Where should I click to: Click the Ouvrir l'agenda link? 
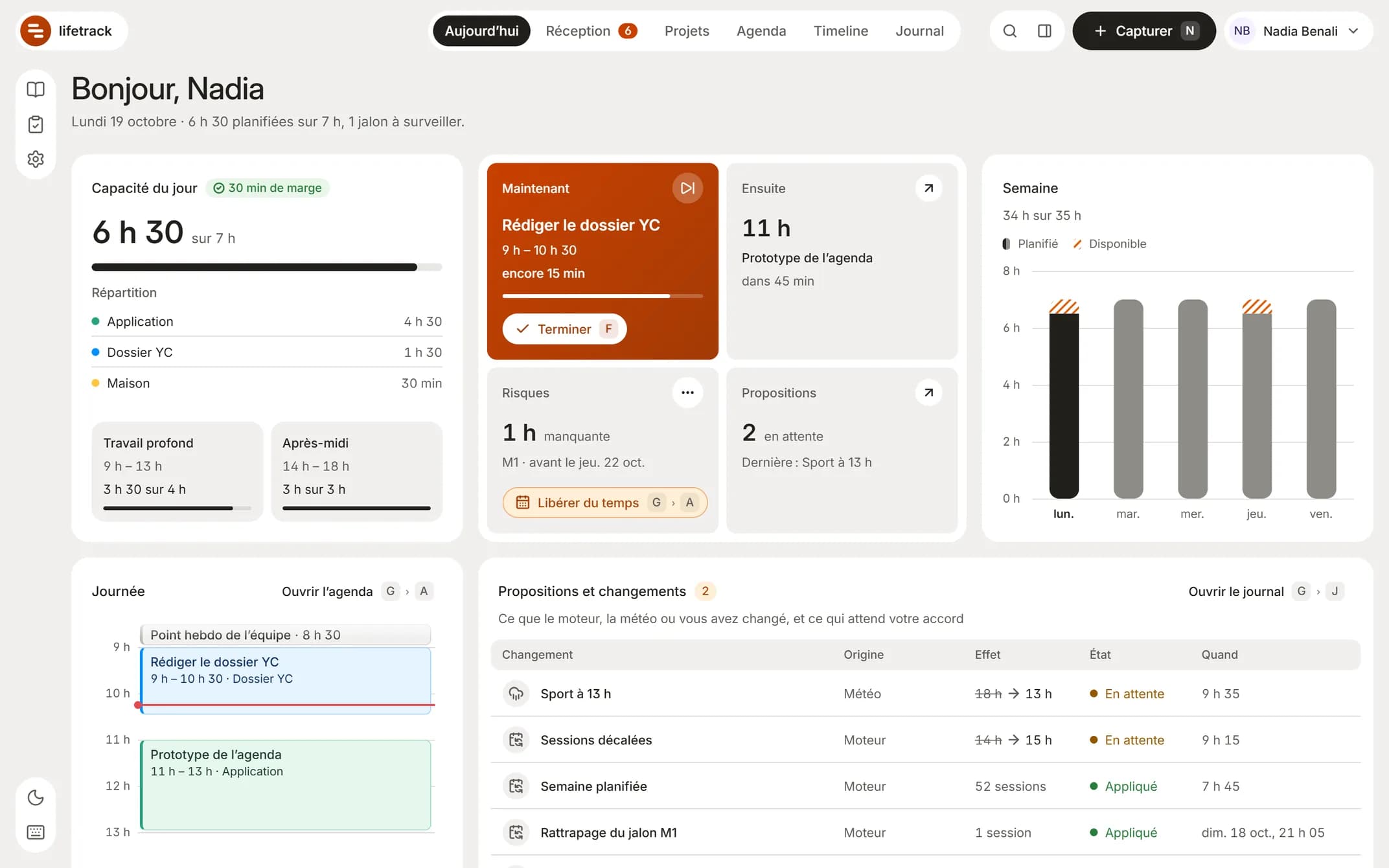coord(357,591)
